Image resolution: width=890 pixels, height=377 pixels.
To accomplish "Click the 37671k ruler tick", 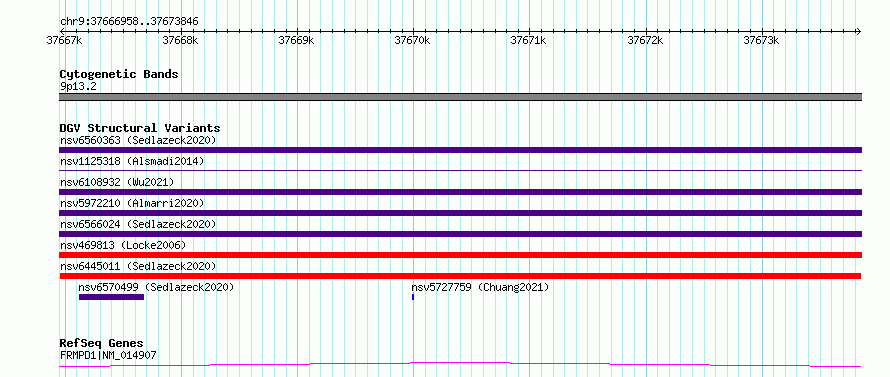I will (529, 40).
